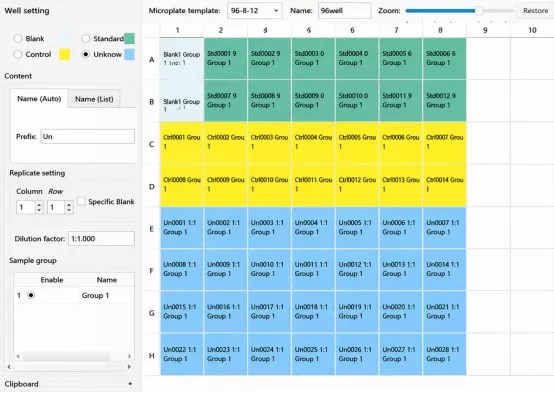Select the Blank well type
The image size is (554, 393).
point(18,39)
